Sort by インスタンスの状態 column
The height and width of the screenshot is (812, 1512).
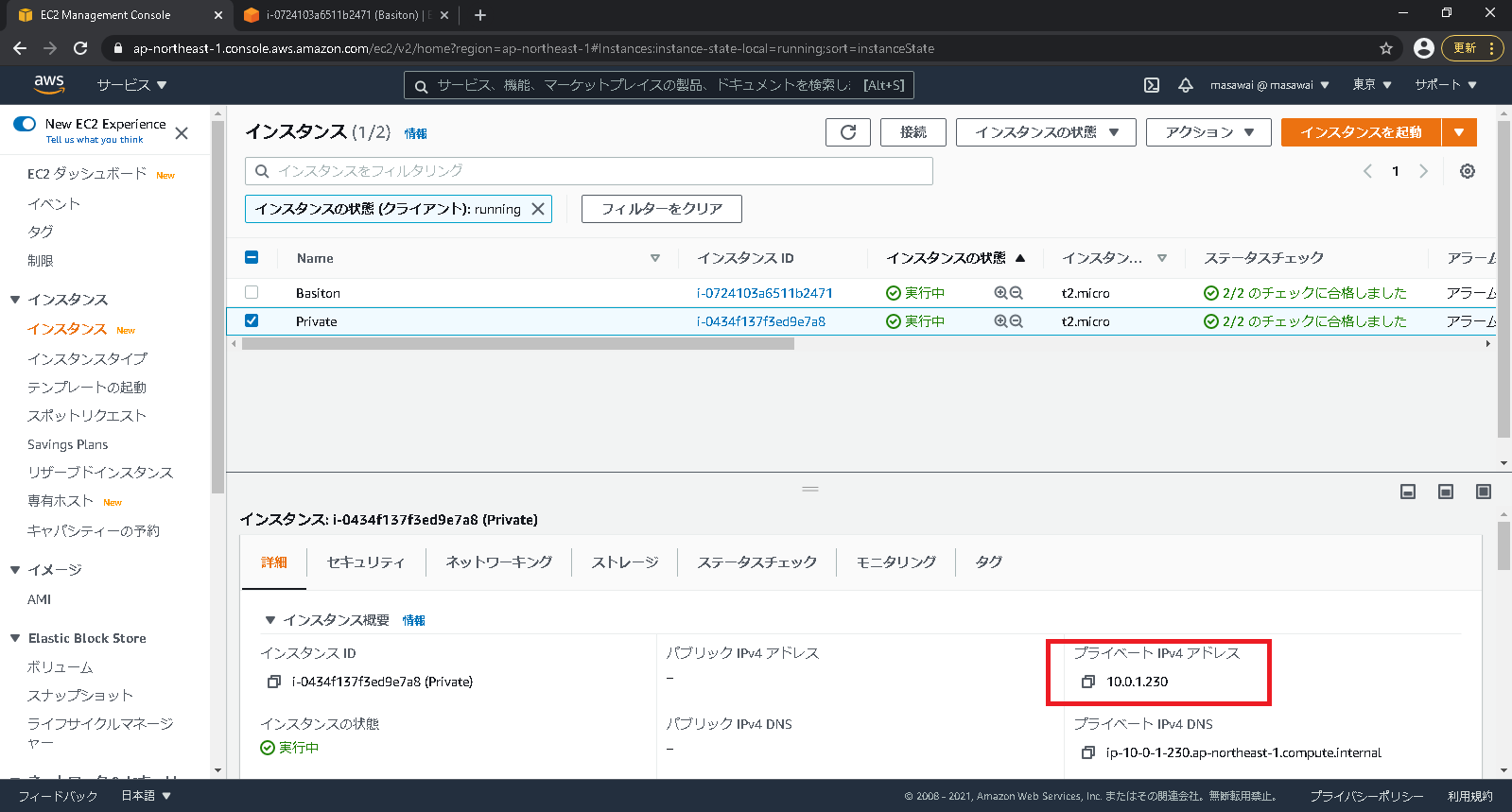[955, 258]
